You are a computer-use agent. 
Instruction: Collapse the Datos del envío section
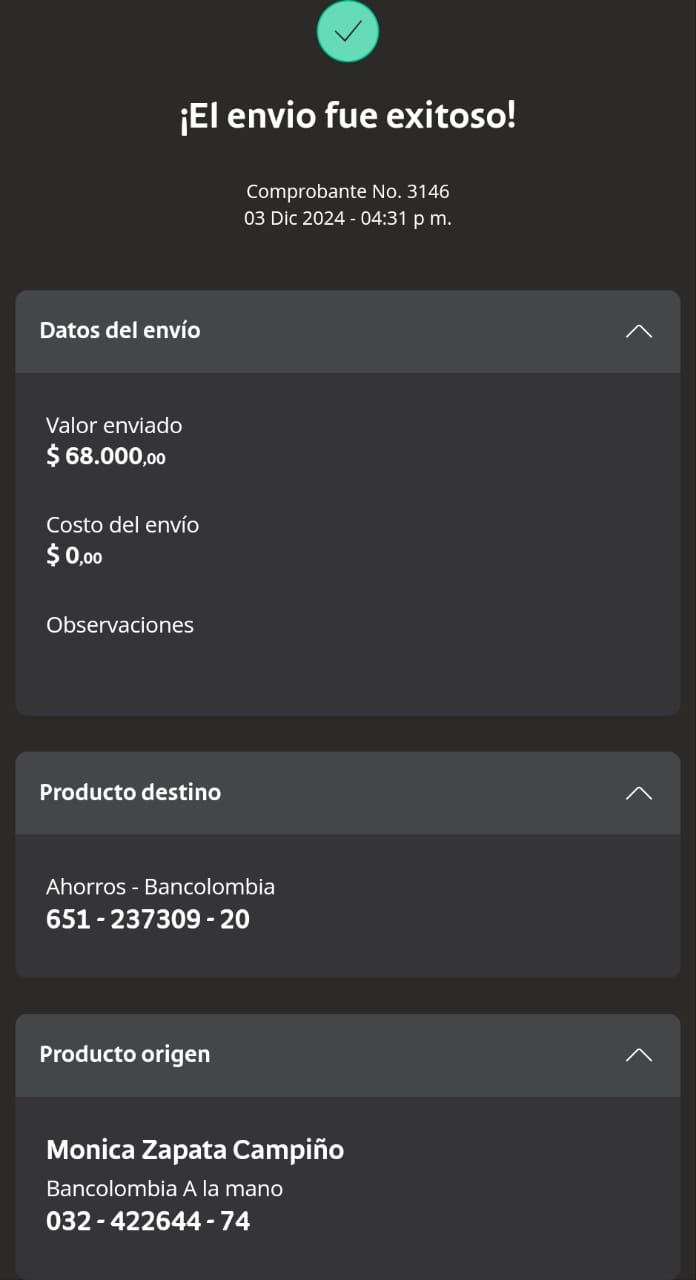point(638,331)
